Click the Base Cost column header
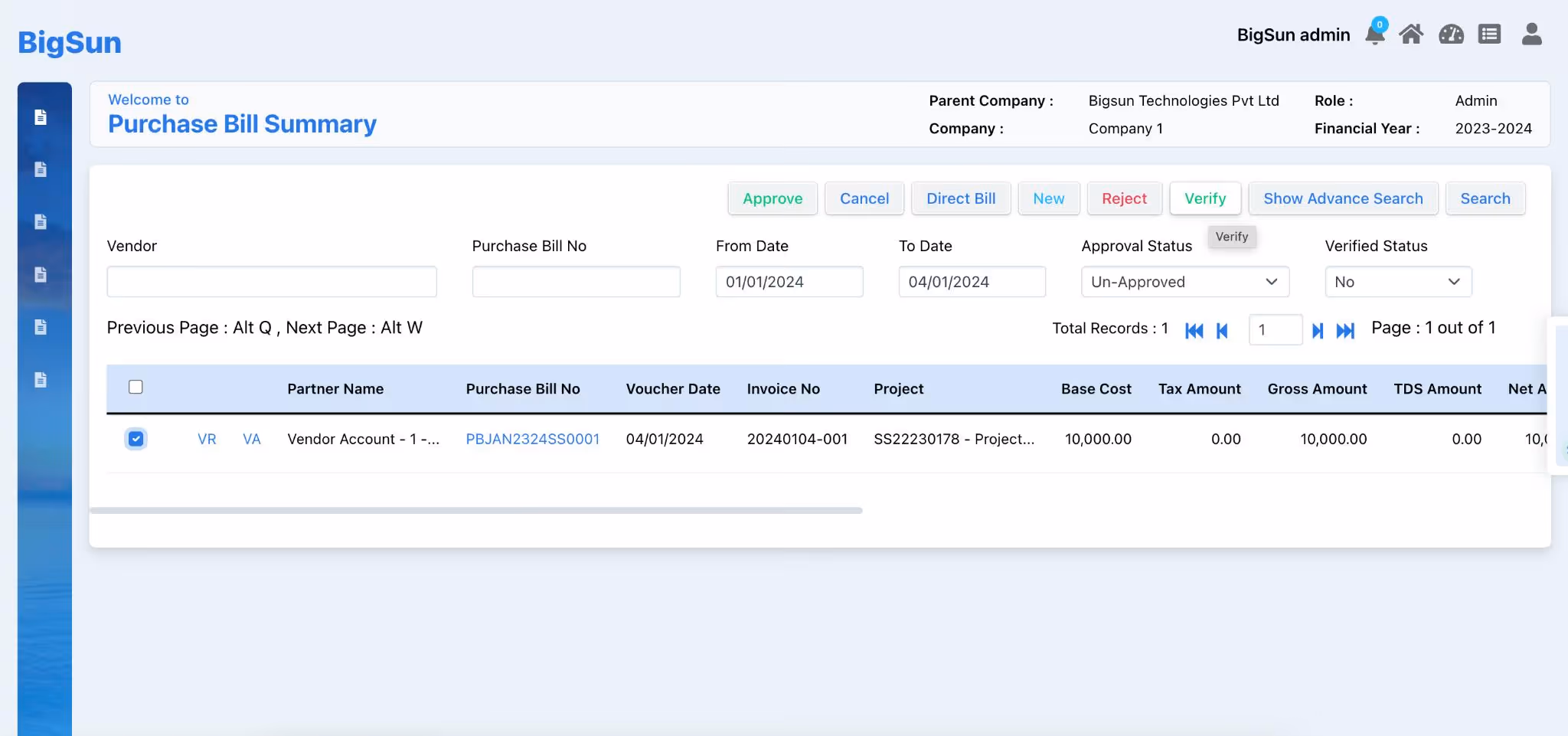Viewport: 1568px width, 736px height. pyautogui.click(x=1096, y=389)
